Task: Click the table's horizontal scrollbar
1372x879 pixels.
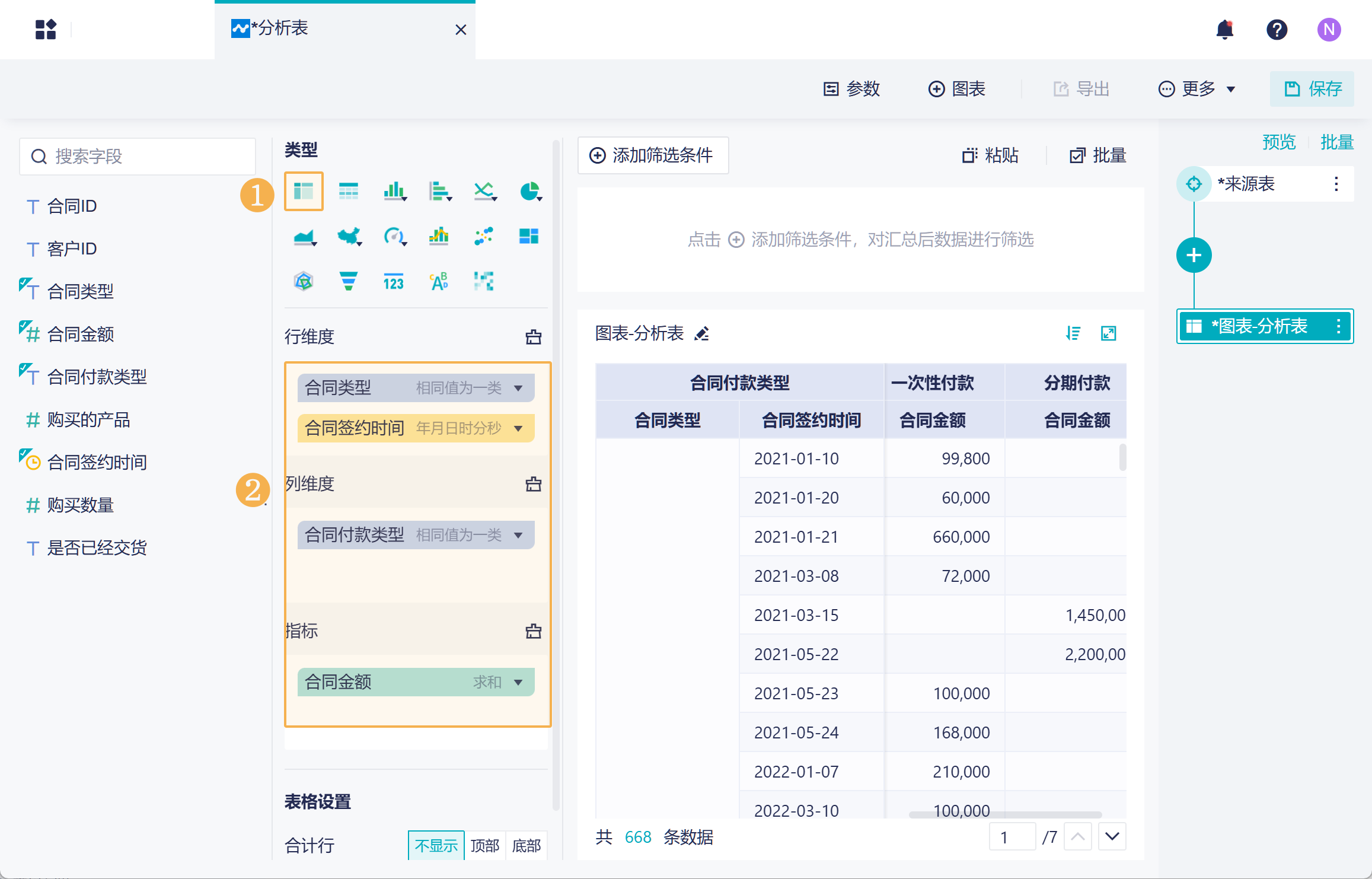Action: coord(1005,815)
